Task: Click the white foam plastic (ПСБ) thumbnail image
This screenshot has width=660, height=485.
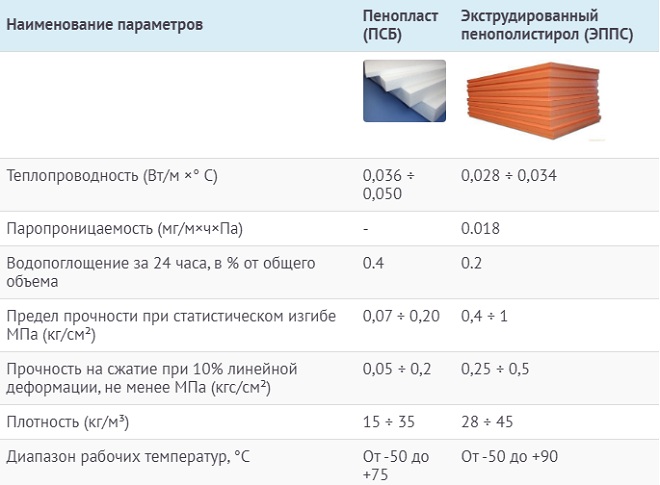Action: [404, 91]
